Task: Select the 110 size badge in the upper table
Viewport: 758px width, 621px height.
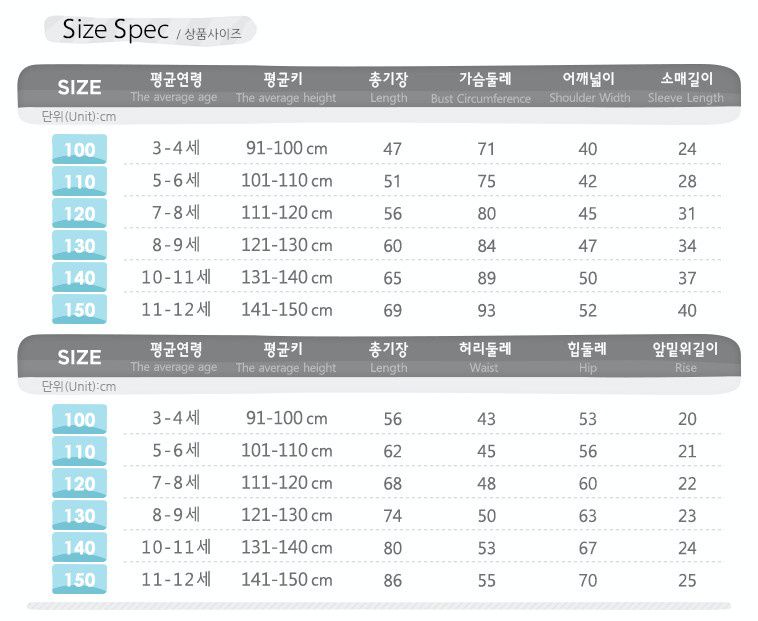Action: (79, 182)
